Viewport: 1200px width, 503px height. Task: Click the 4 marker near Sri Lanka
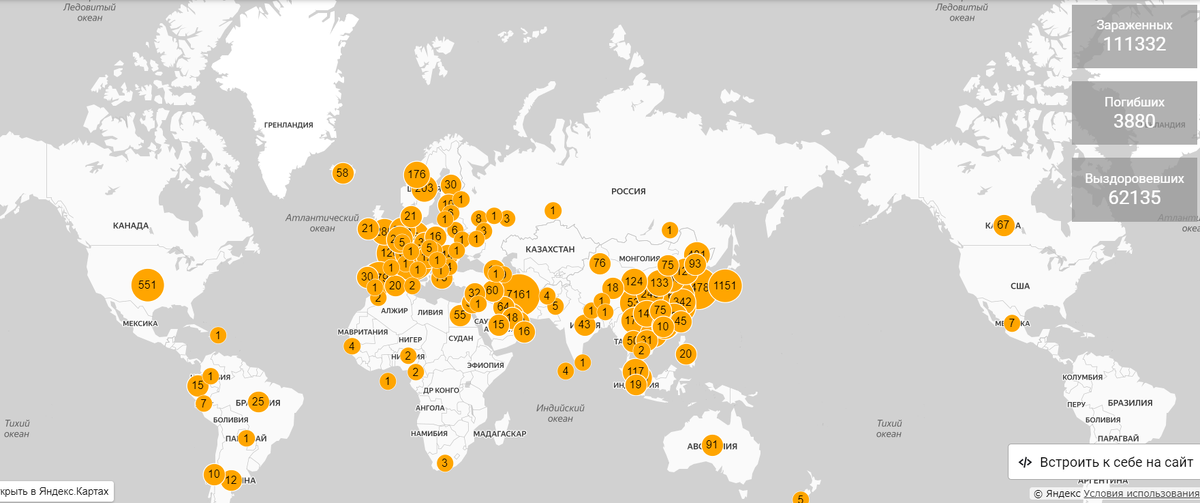coord(565,371)
